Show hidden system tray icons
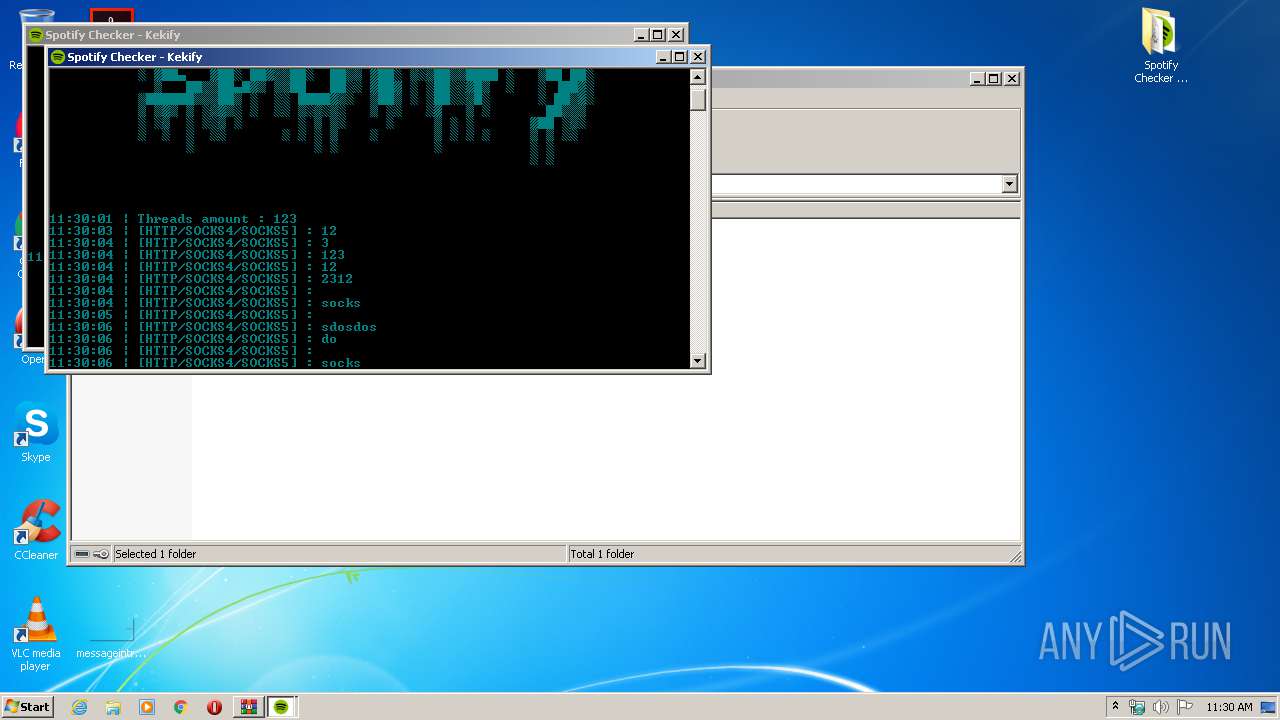Viewport: 1280px width, 720px height. point(1115,706)
